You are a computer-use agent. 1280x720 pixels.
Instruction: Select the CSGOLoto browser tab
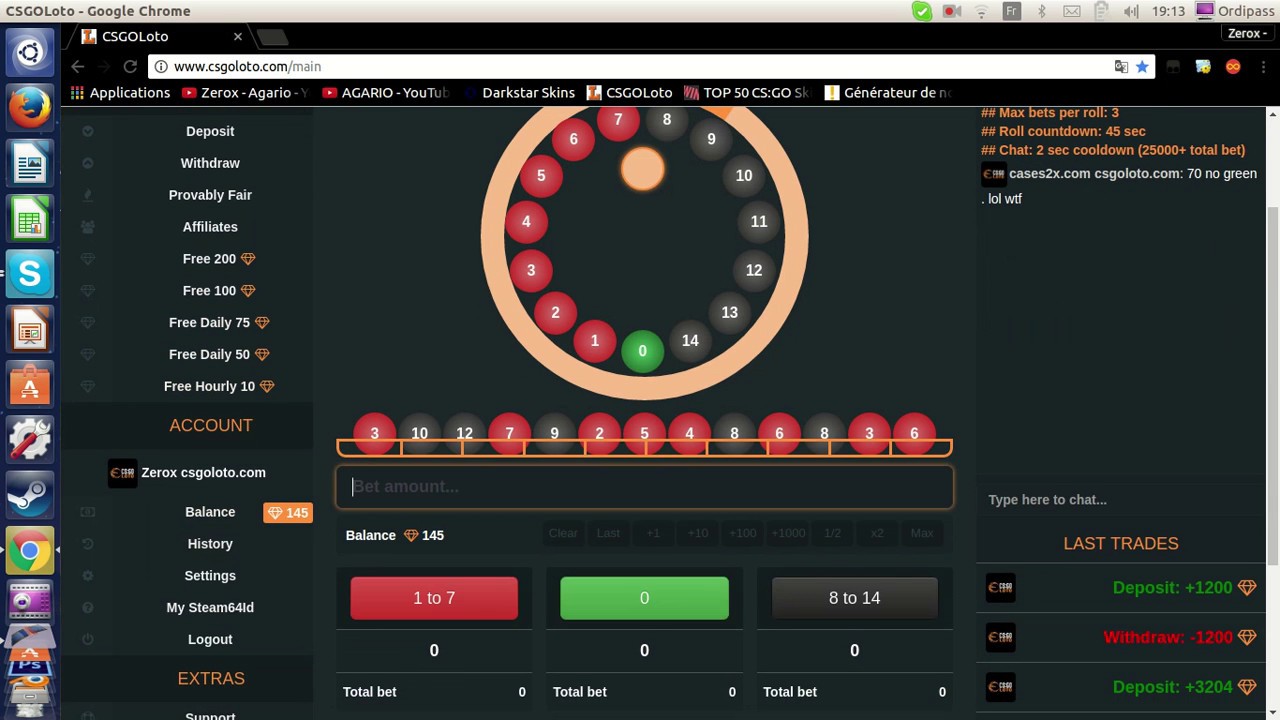pyautogui.click(x=160, y=36)
